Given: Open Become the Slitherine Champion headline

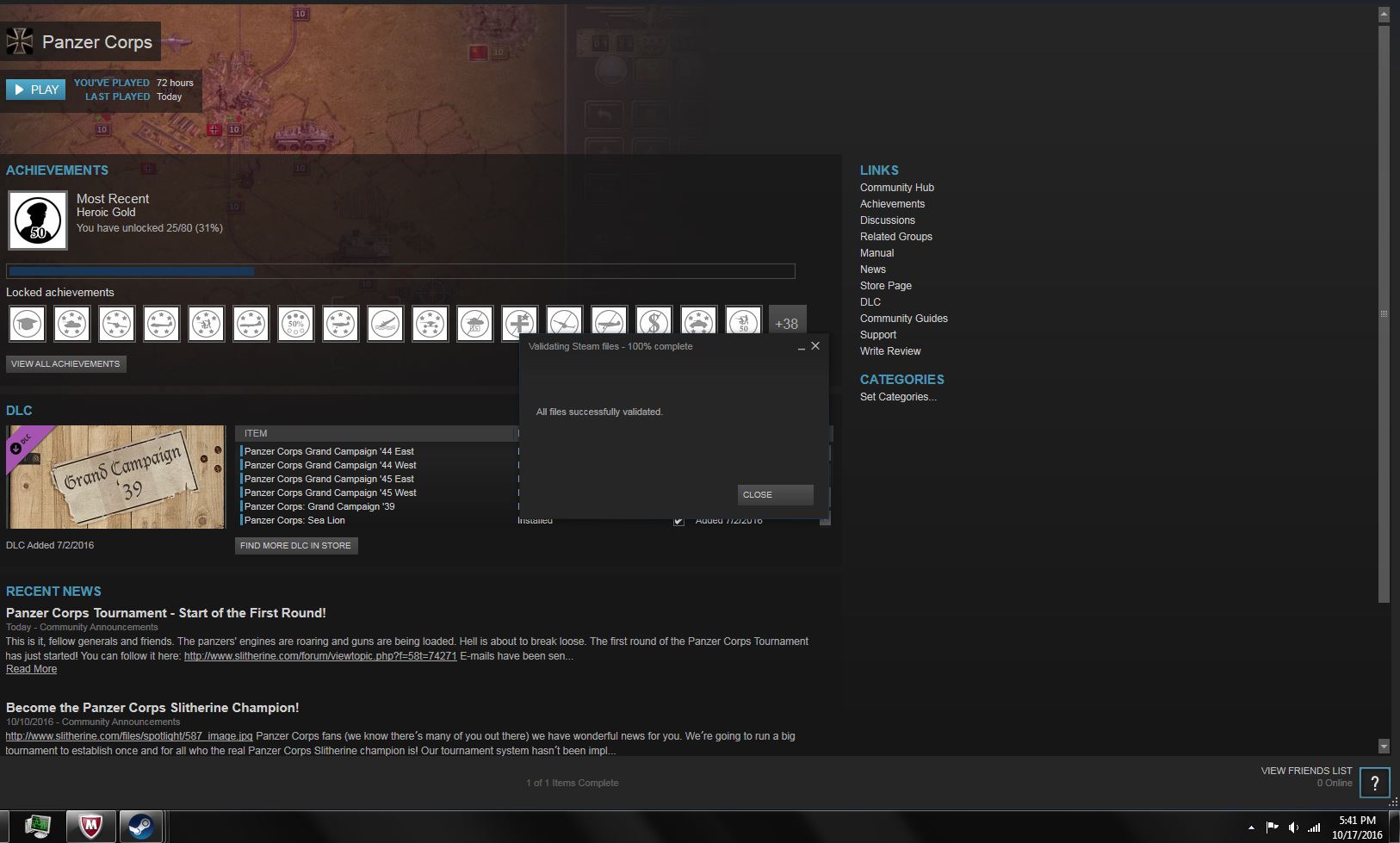Looking at the screenshot, I should tap(152, 708).
